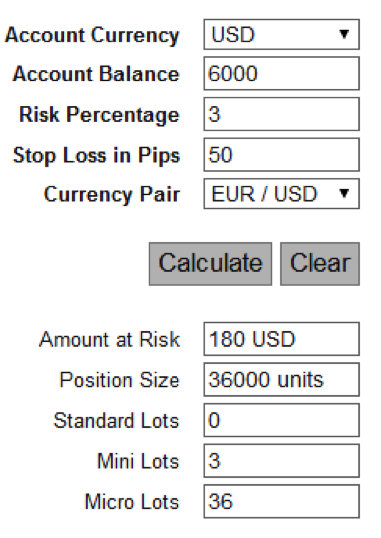Click the Standard Lots result field
Viewport: 381px width, 538px height.
pos(281,420)
